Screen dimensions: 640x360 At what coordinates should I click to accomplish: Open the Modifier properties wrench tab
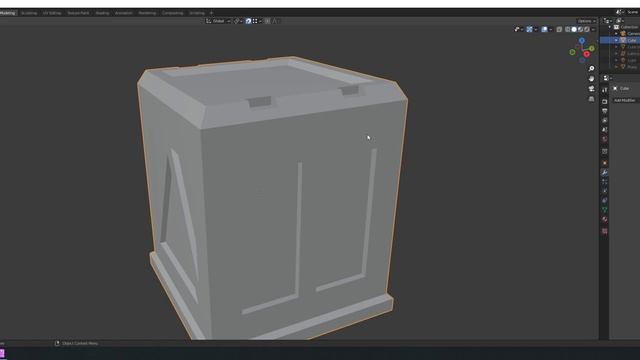(604, 173)
